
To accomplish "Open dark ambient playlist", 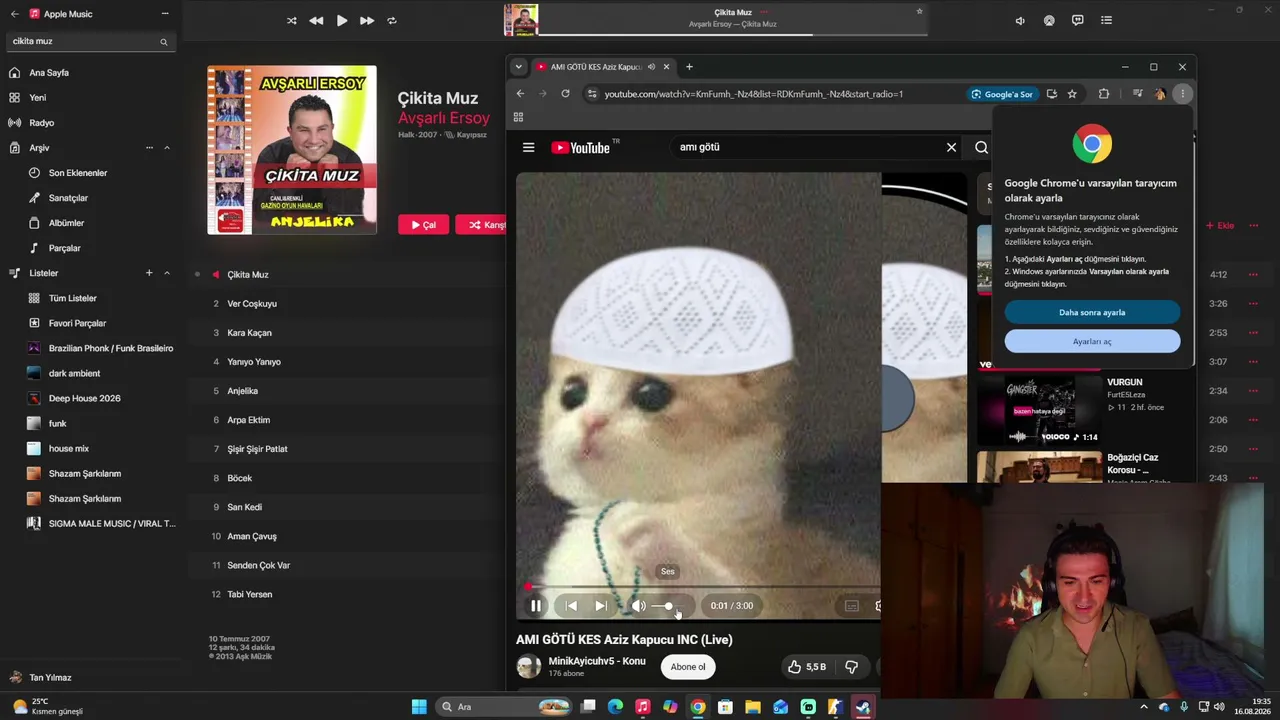I will pyautogui.click(x=74, y=373).
